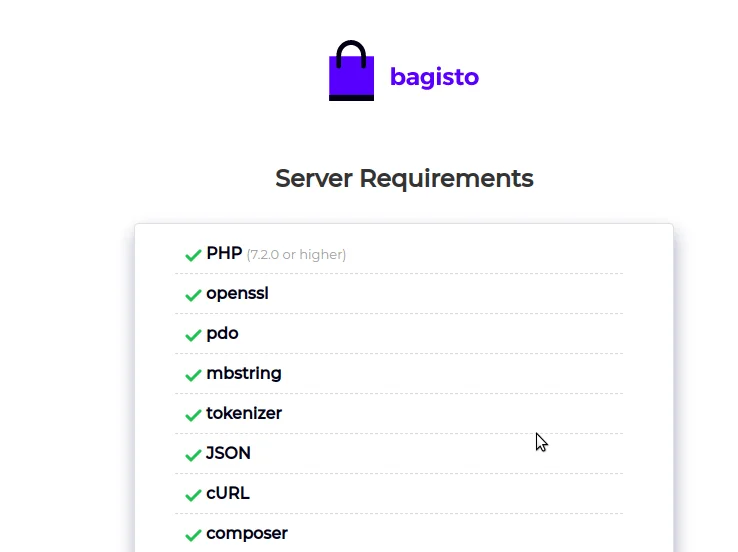Click the cURL requirement text
The width and height of the screenshot is (738, 552).
227,494
